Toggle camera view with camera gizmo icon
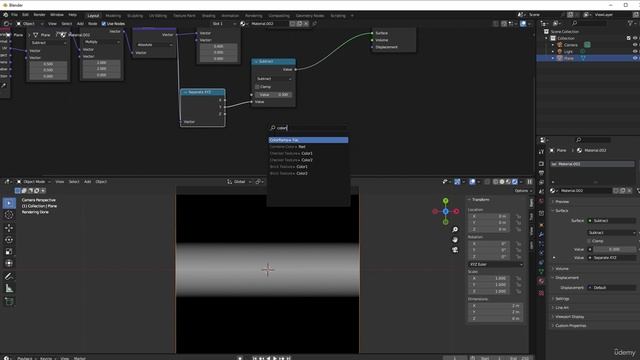Screen dimensions: 640x360 (455, 249)
